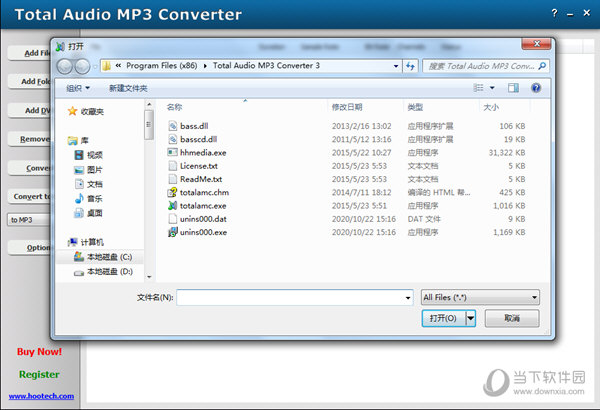Click the search magnifier icon

[542, 66]
